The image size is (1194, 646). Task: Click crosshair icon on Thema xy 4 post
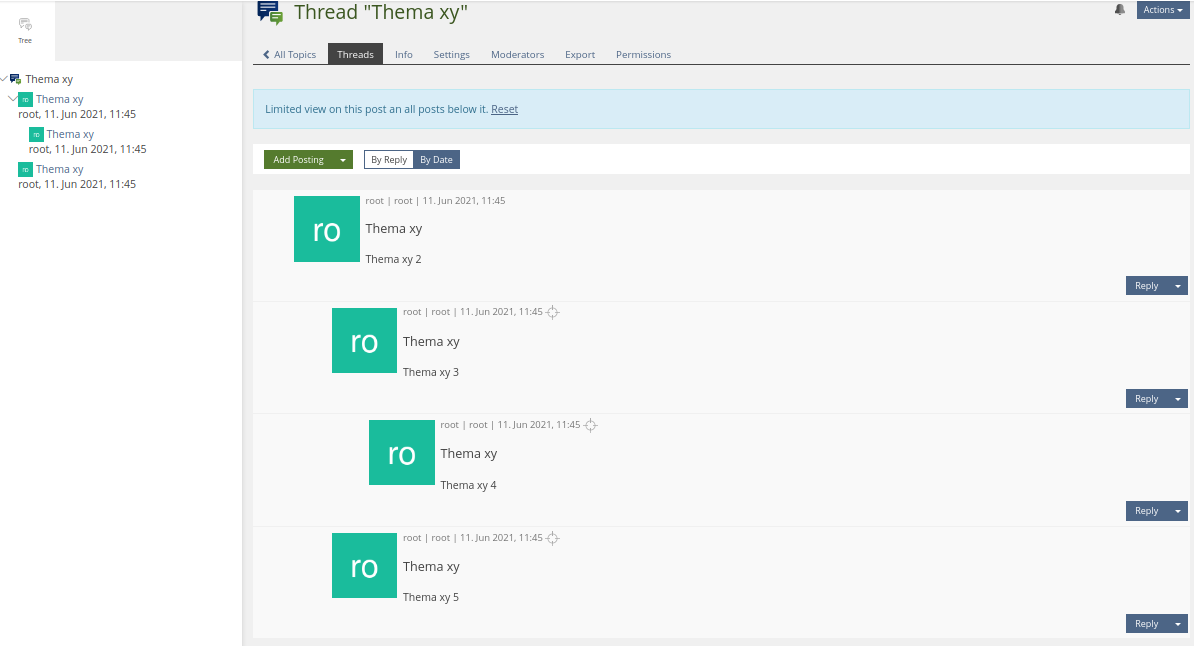click(590, 425)
